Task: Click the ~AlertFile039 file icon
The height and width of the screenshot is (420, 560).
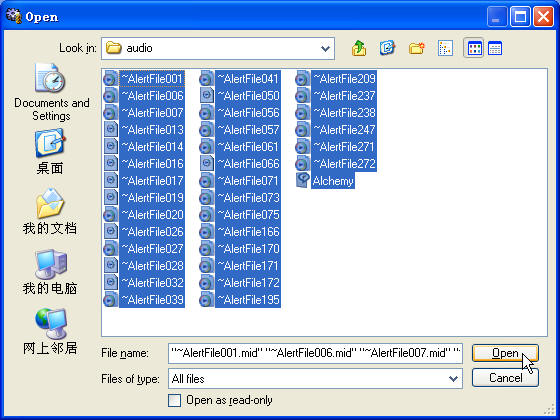Action: (x=110, y=299)
